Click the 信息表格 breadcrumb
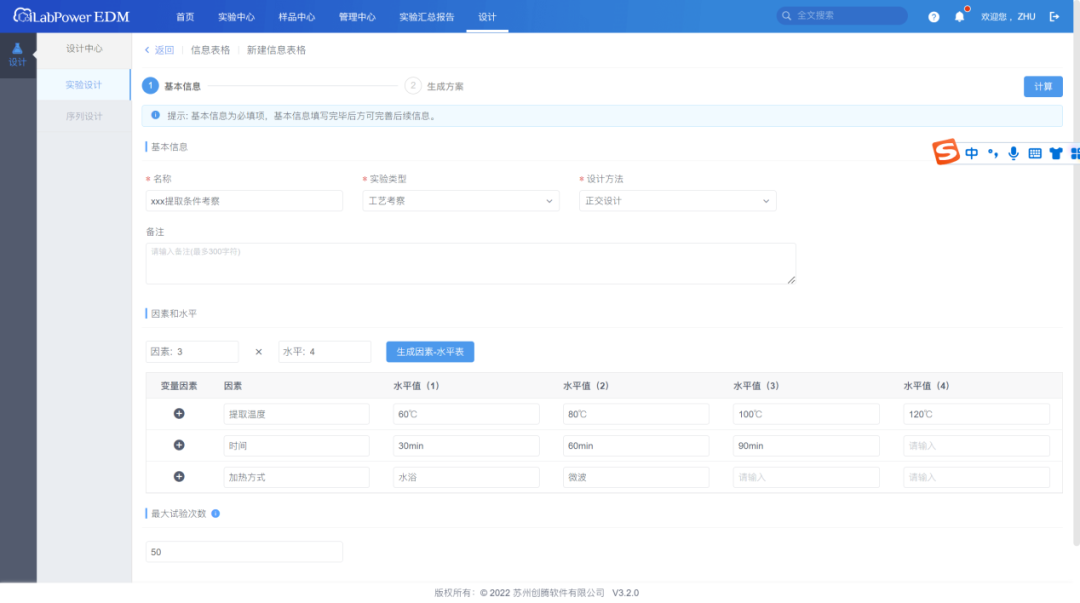 [x=210, y=50]
